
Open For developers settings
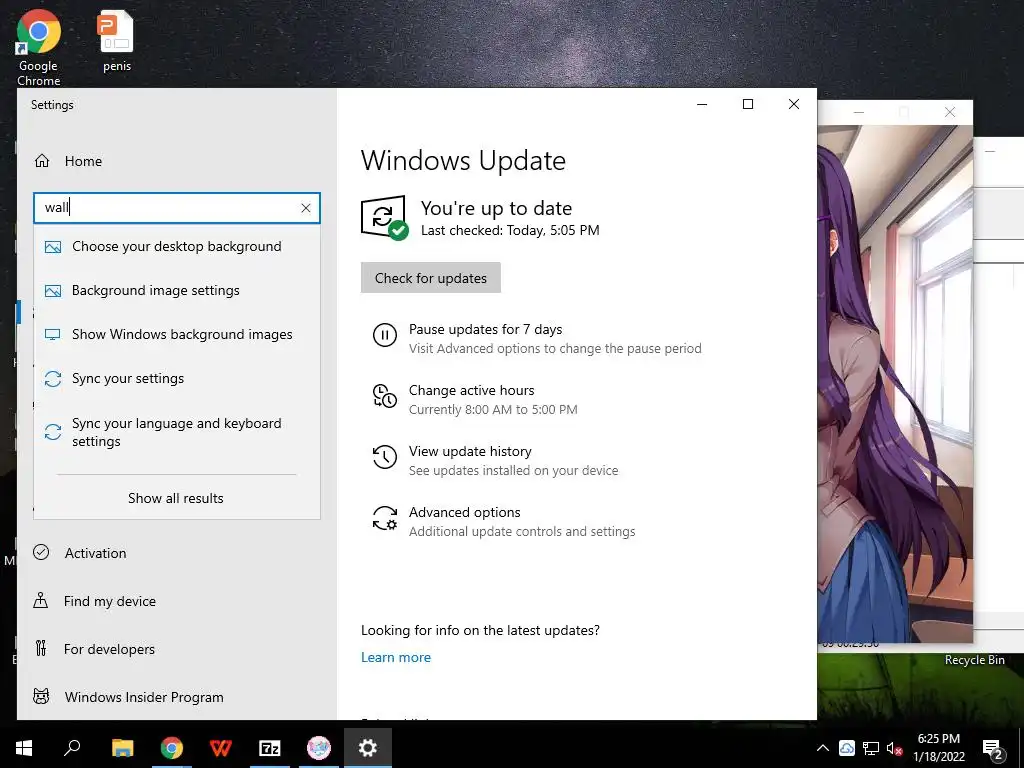pos(109,649)
